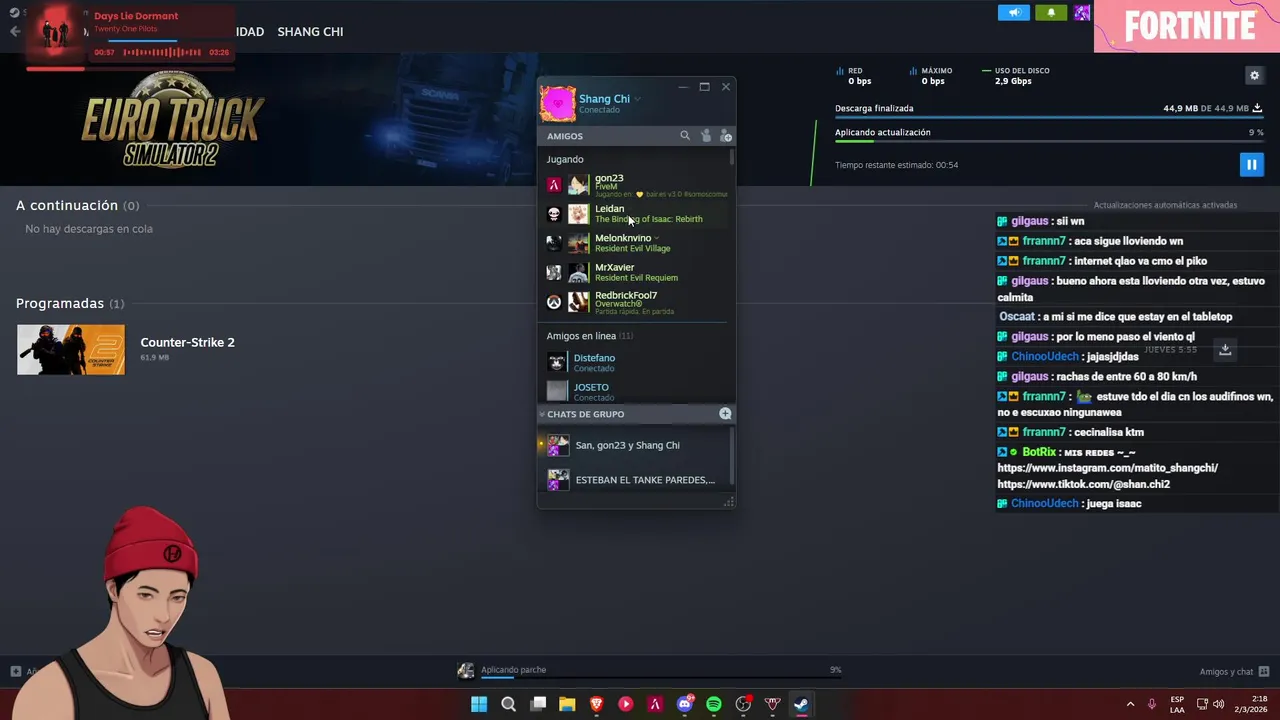Open Melonknvino's friend options arrow
Image resolution: width=1280 pixels, height=720 pixels.
point(656,238)
